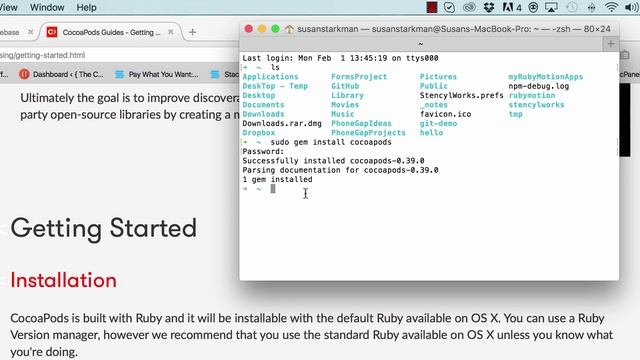Click the red Installation heading

click(x=63, y=280)
